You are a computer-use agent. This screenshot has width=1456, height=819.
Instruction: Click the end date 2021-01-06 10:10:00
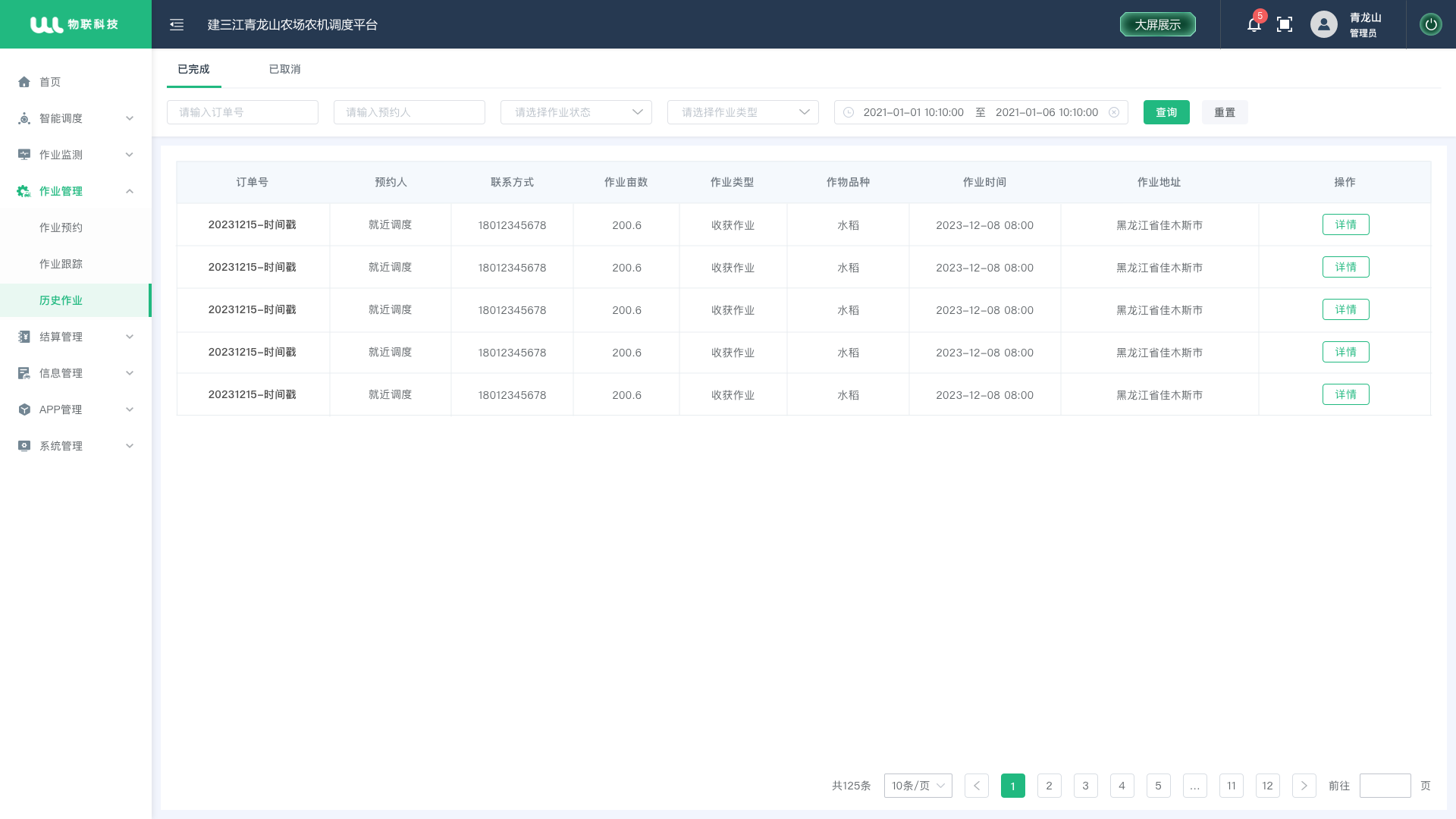(1046, 112)
